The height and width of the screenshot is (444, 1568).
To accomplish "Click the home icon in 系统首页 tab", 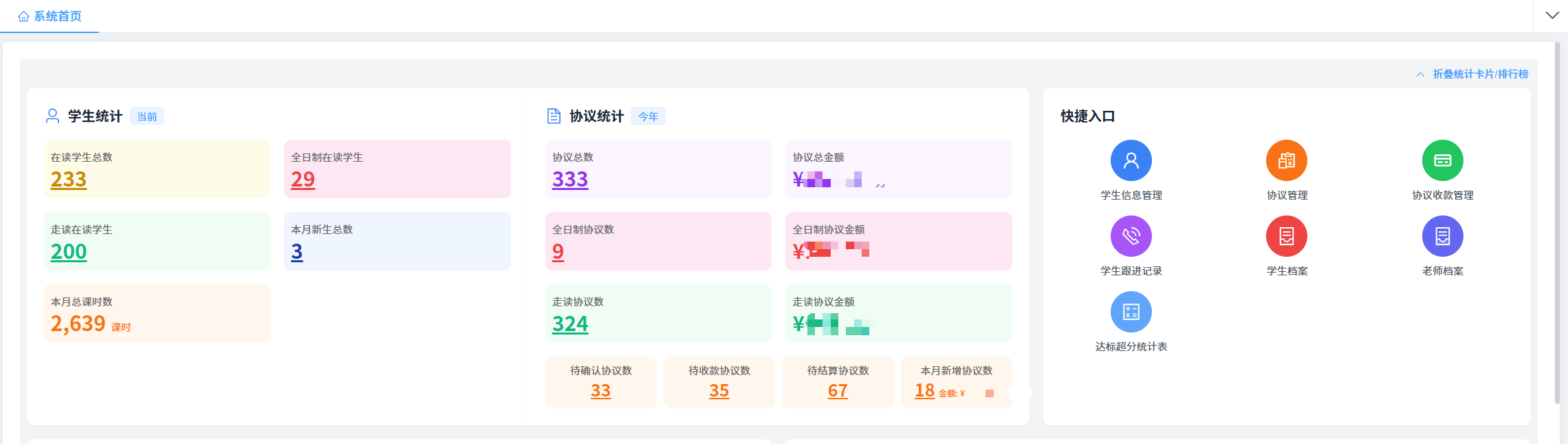I will (x=23, y=16).
